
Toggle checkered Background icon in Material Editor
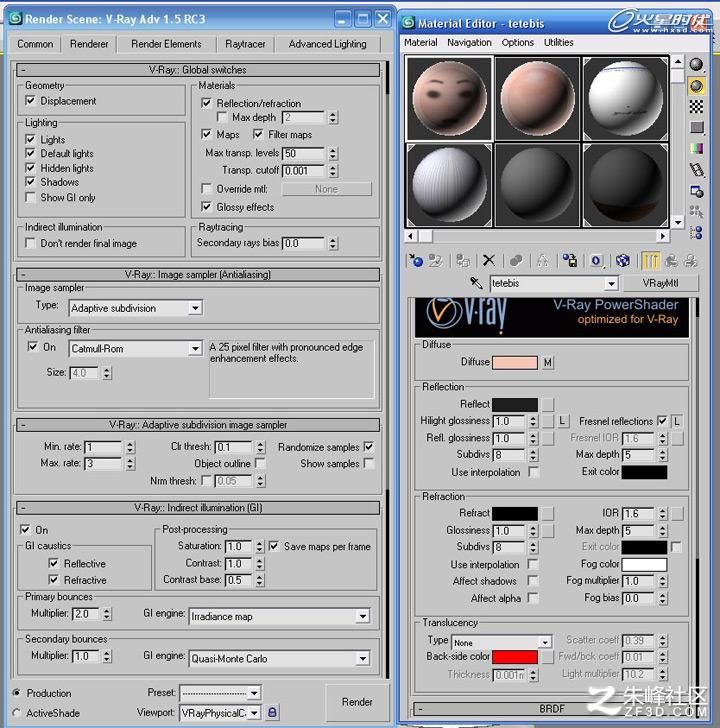696,107
